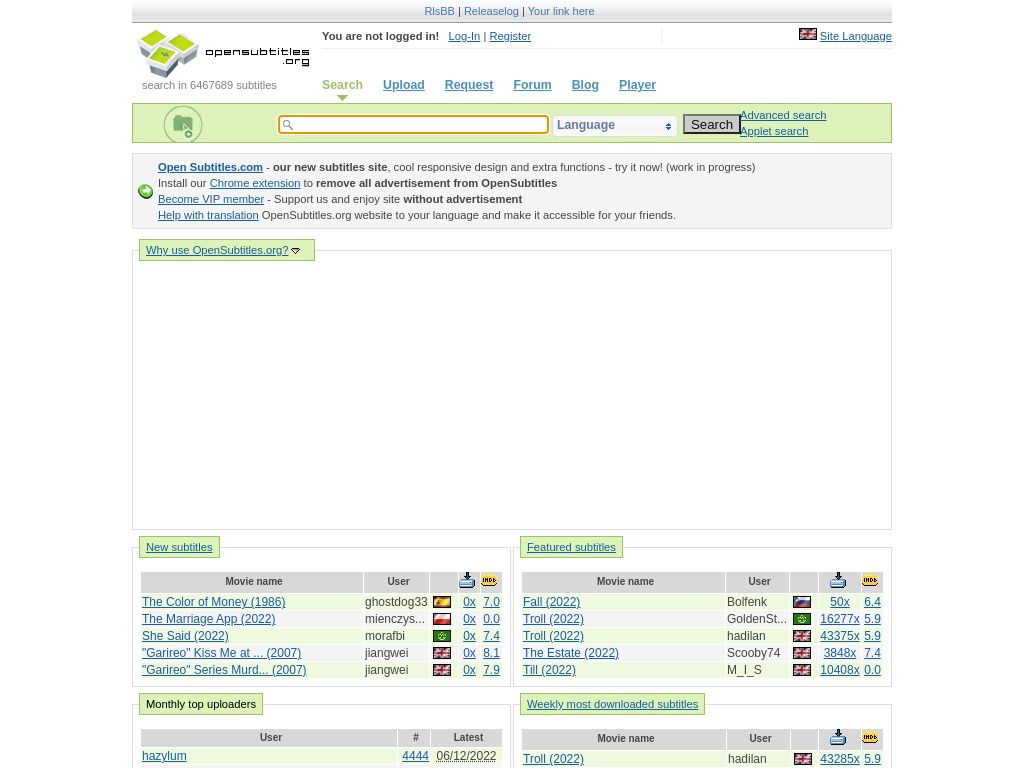Click the Spanish flag for The Color of Money
The width and height of the screenshot is (1024, 768).
tap(441, 602)
